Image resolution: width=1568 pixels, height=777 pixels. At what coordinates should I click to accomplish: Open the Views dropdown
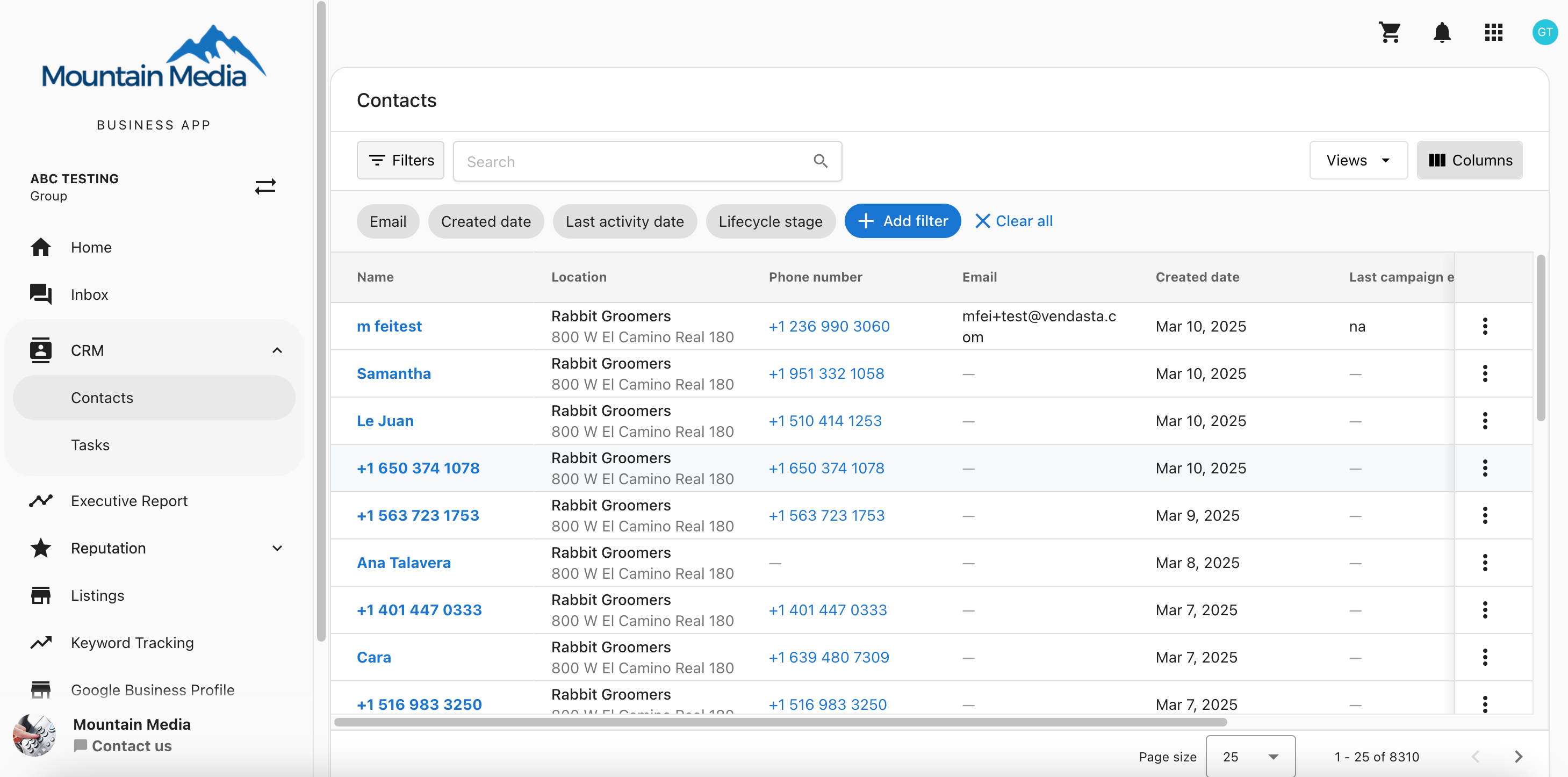(x=1358, y=160)
